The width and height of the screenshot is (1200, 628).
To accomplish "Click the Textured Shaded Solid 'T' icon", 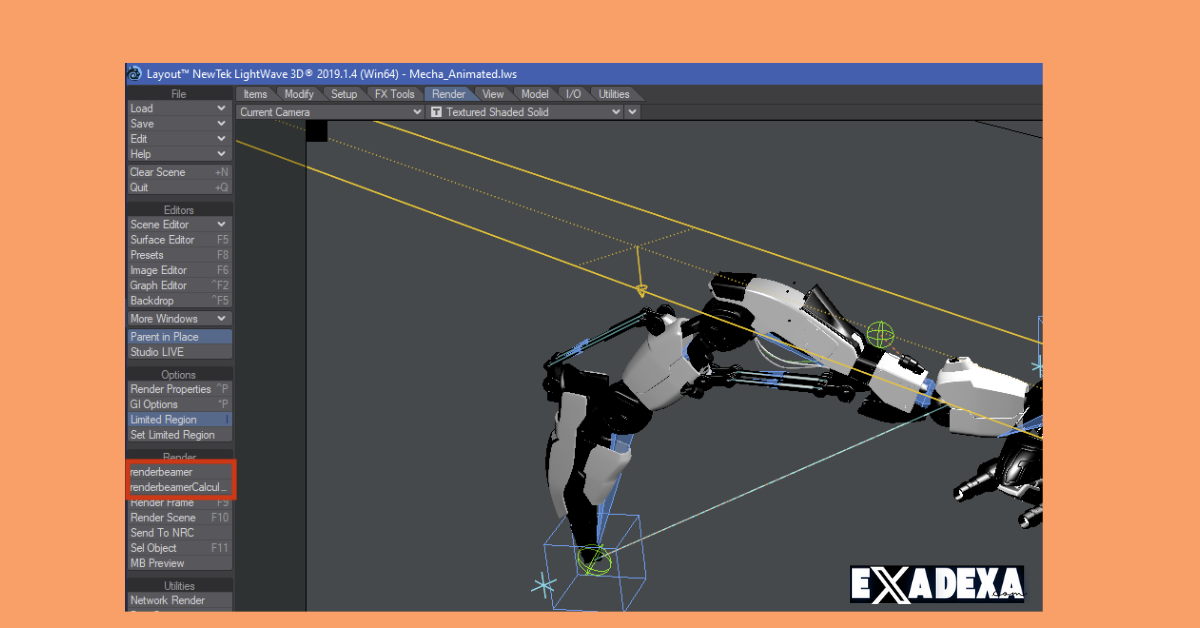I will coord(435,111).
